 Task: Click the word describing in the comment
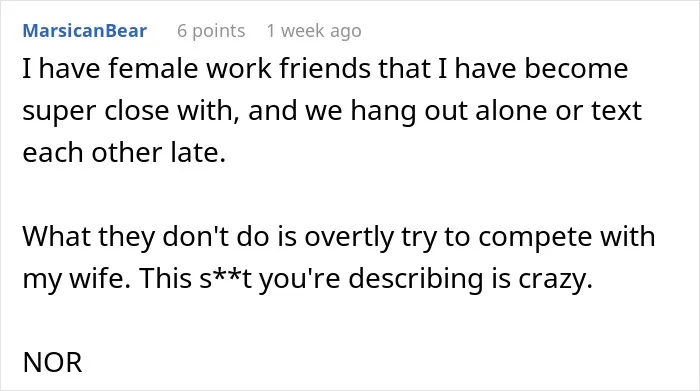click(x=416, y=279)
